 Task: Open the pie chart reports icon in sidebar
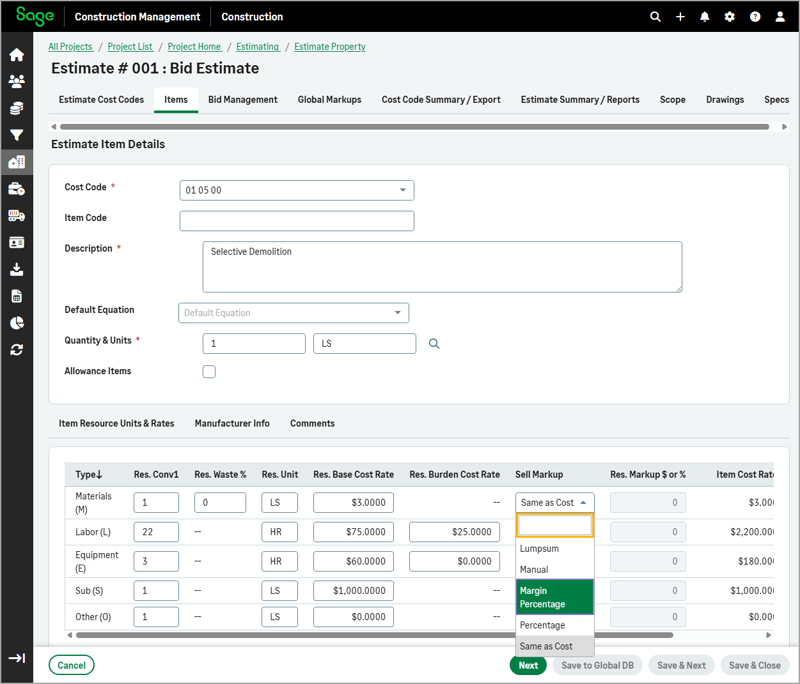(16, 322)
